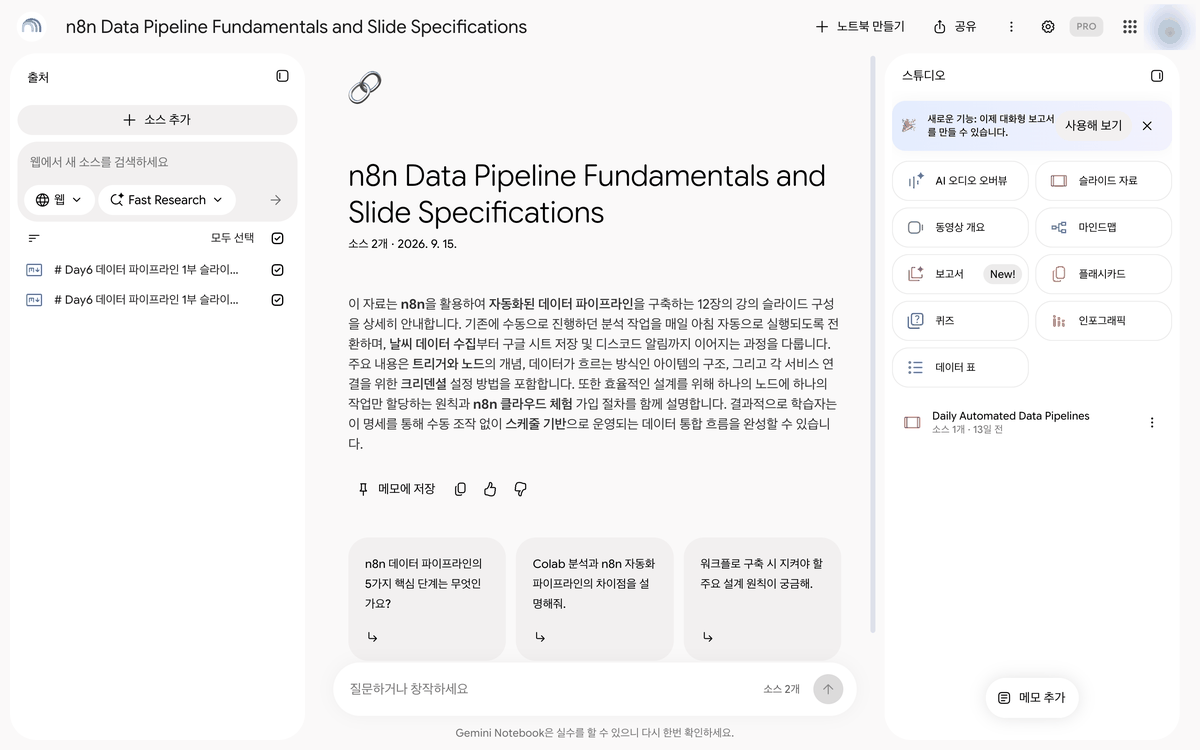Dismiss the new feature banner
Image resolution: width=1200 pixels, height=750 pixels.
[1147, 126]
